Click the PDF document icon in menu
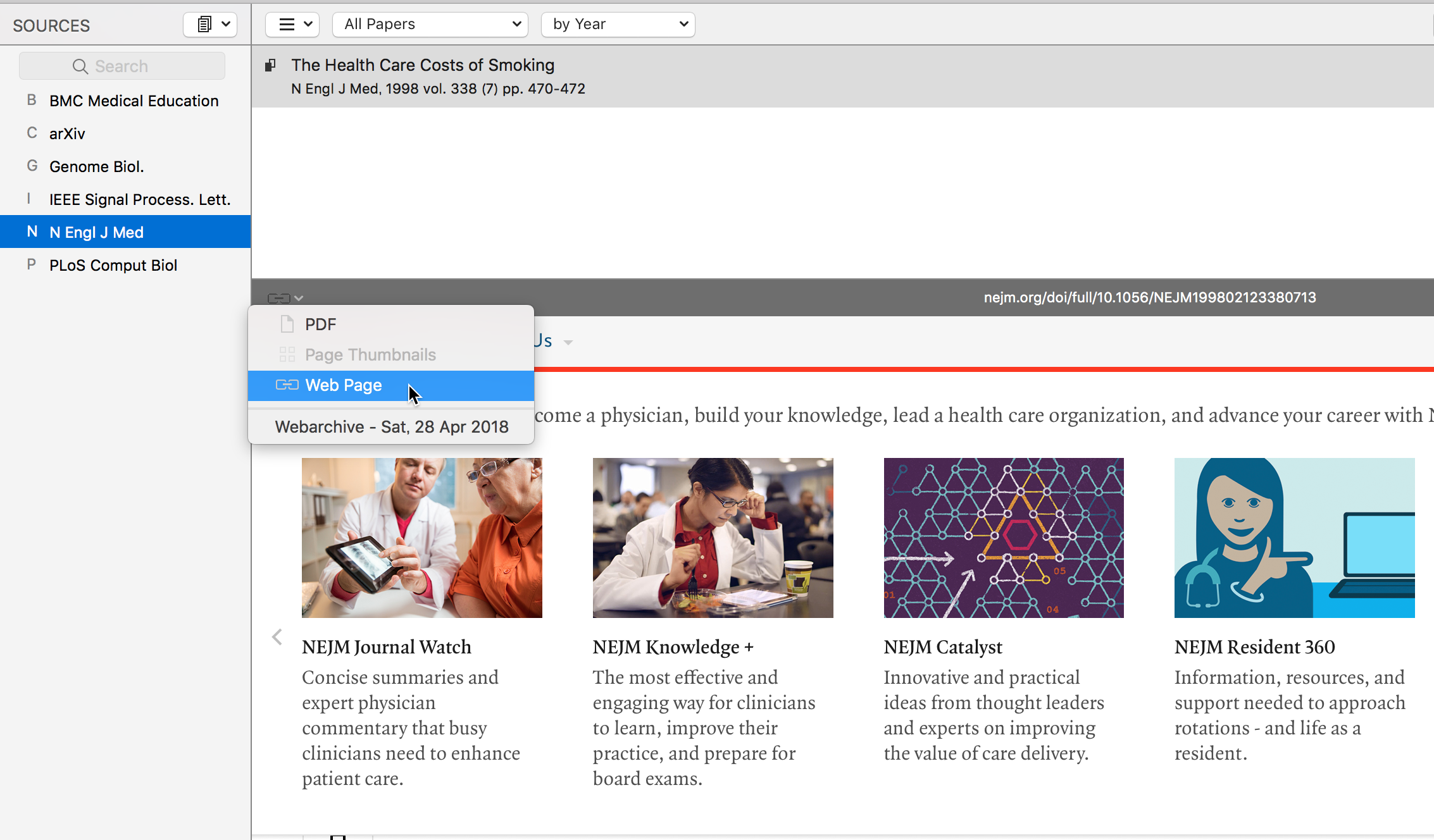Viewport: 1434px width, 840px height. 287,324
